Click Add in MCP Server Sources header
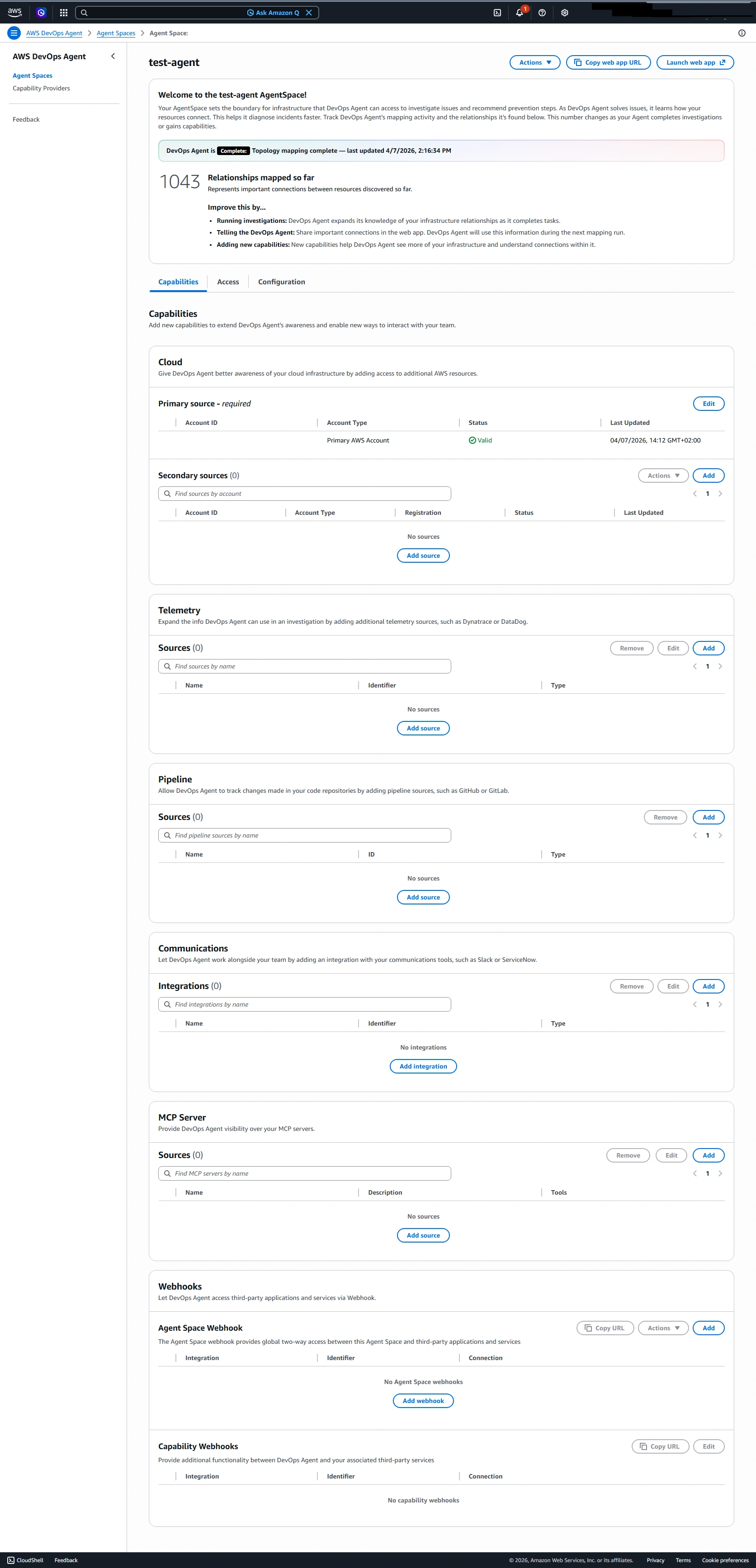 click(709, 1155)
